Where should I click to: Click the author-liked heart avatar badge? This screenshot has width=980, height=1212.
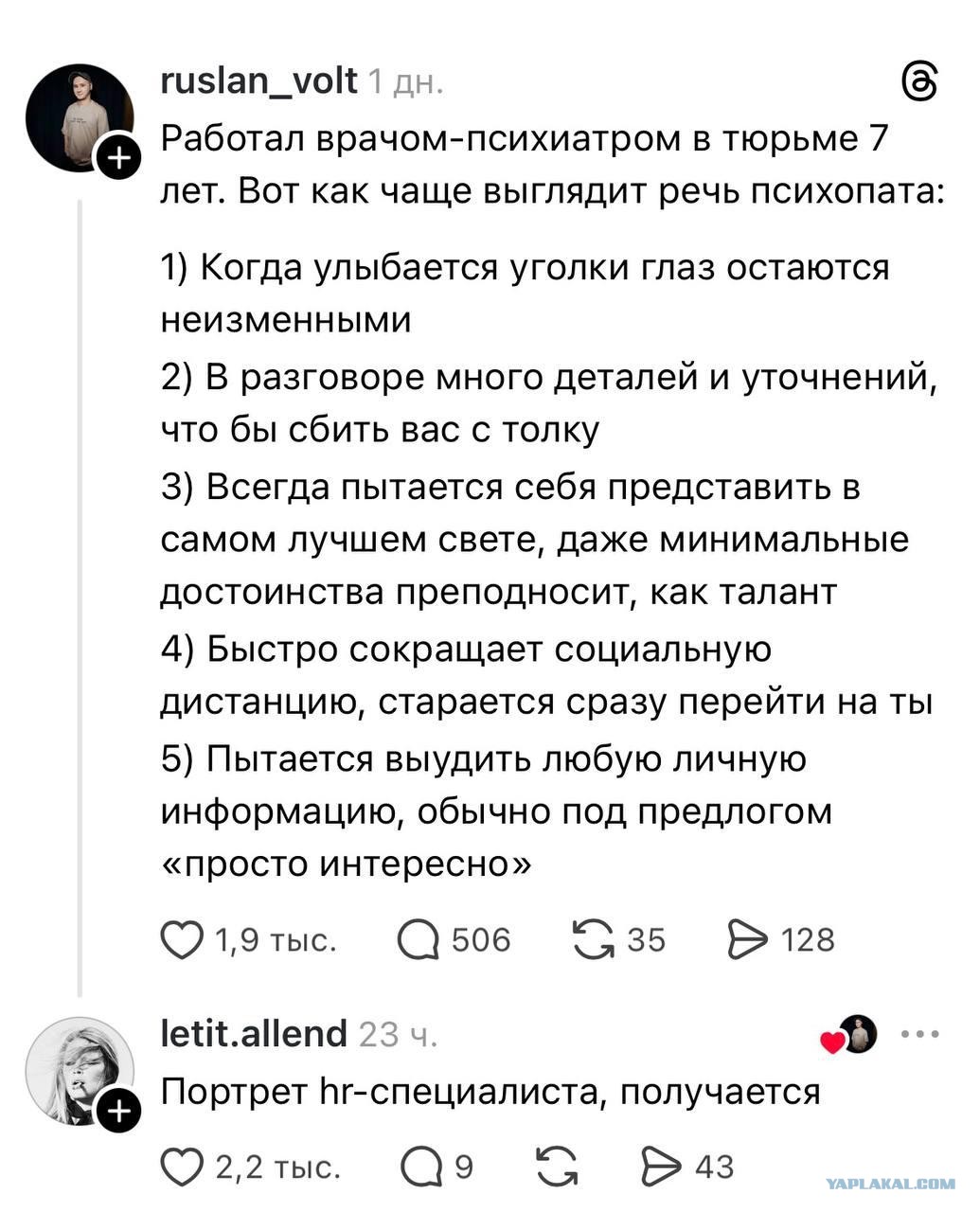pos(851,1035)
